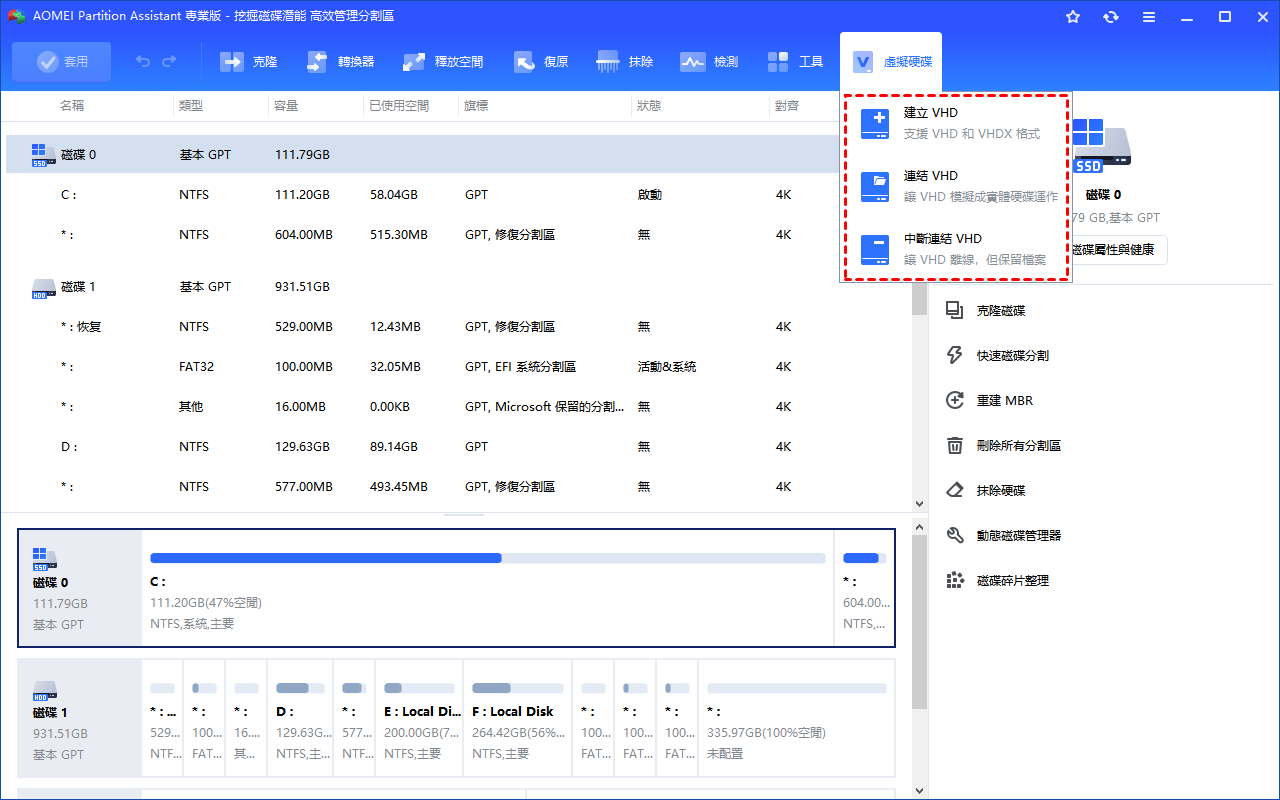Select the C: partition block in disk map

click(x=488, y=589)
